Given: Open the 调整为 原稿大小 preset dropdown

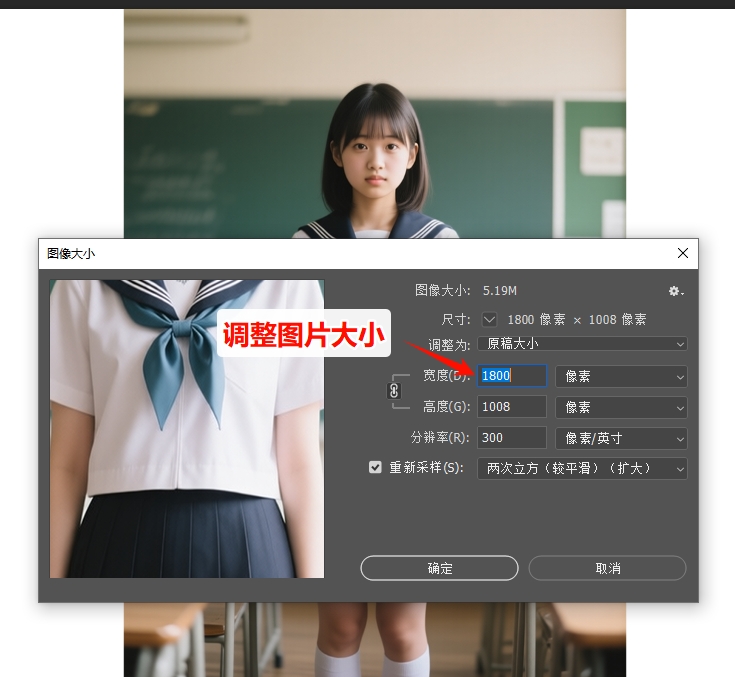Looking at the screenshot, I should point(582,344).
